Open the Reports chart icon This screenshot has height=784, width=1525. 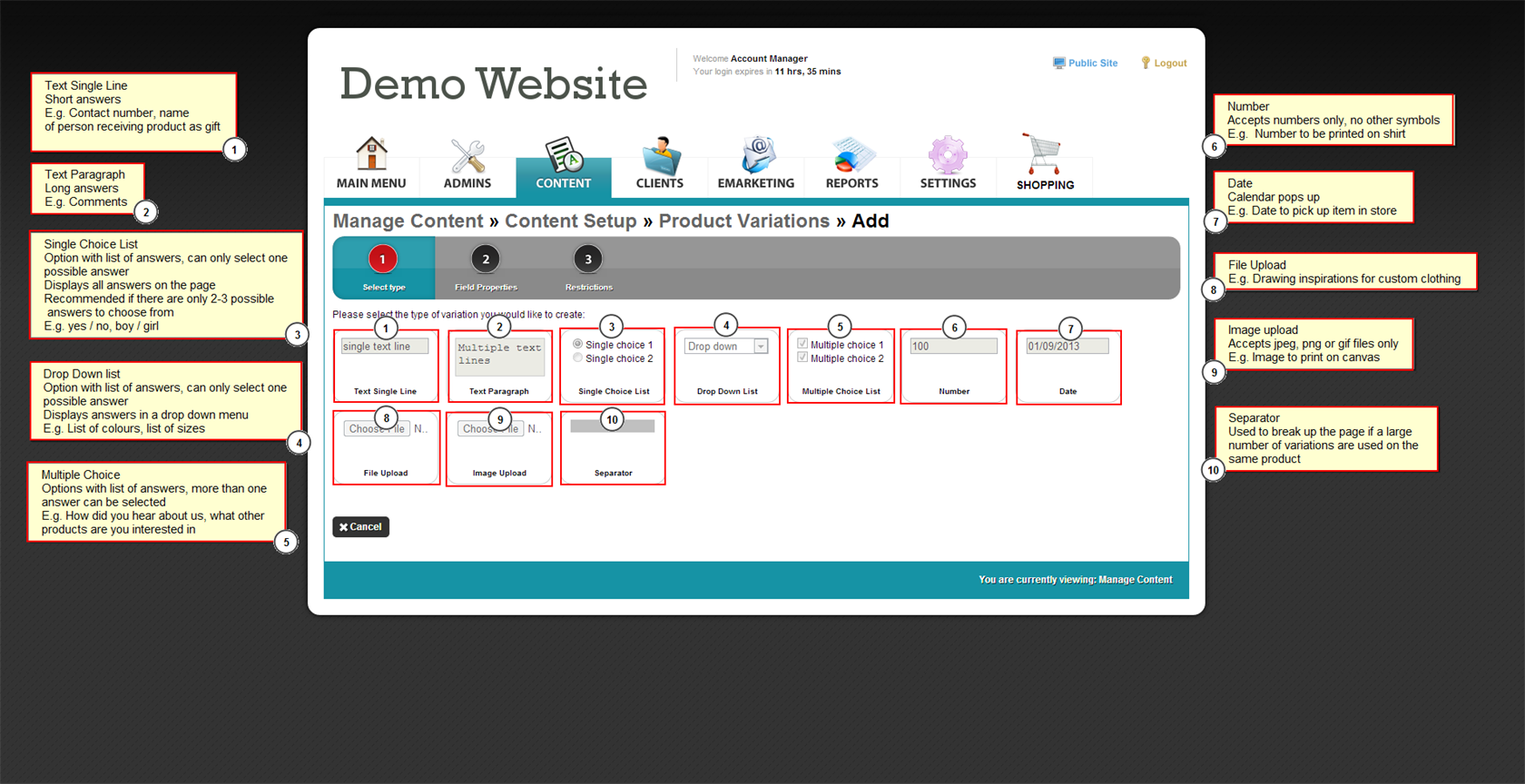tap(851, 155)
